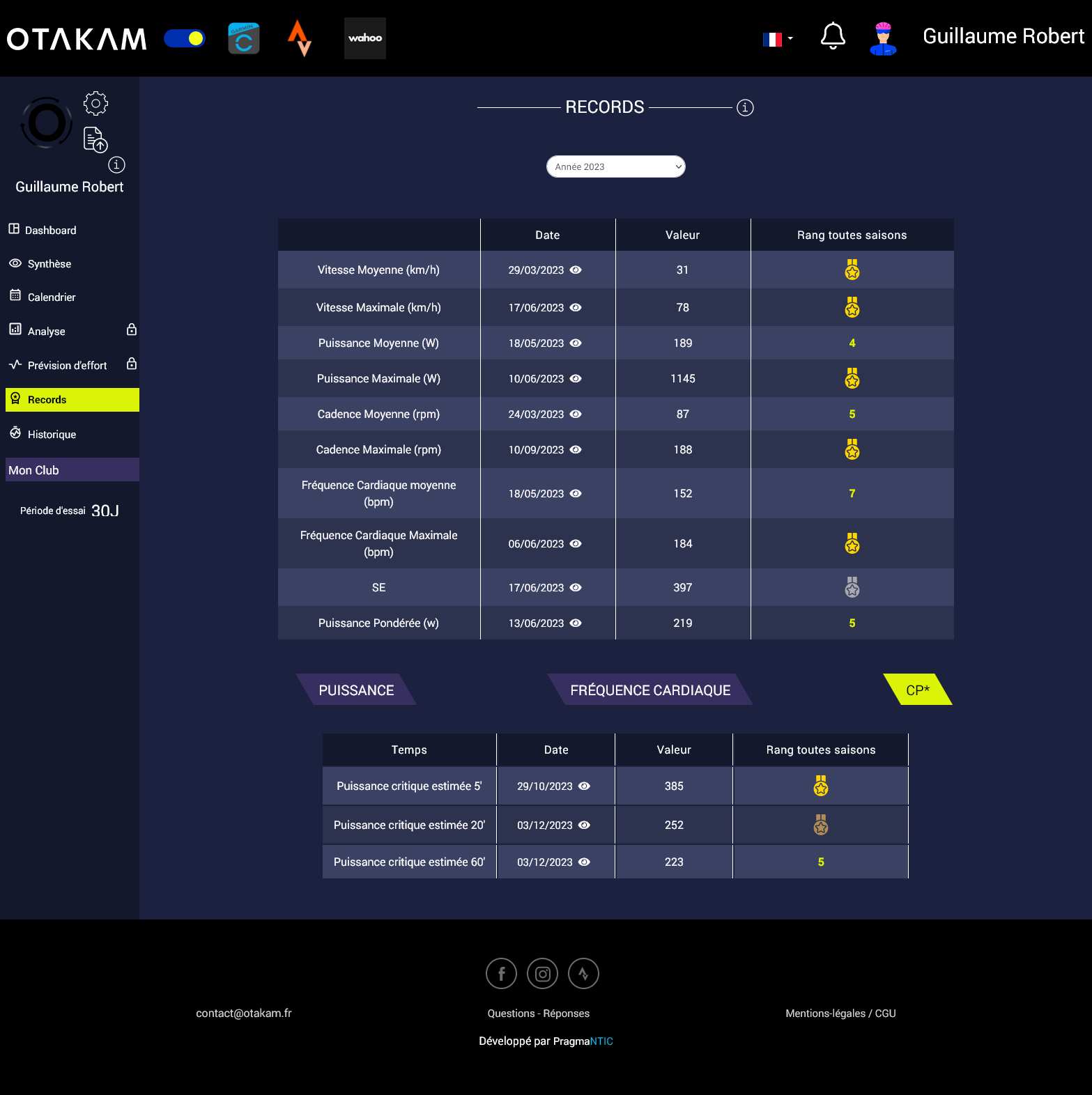Image resolution: width=1092 pixels, height=1095 pixels.
Task: Click eye icon next to 10/06/2023
Action: click(576, 378)
